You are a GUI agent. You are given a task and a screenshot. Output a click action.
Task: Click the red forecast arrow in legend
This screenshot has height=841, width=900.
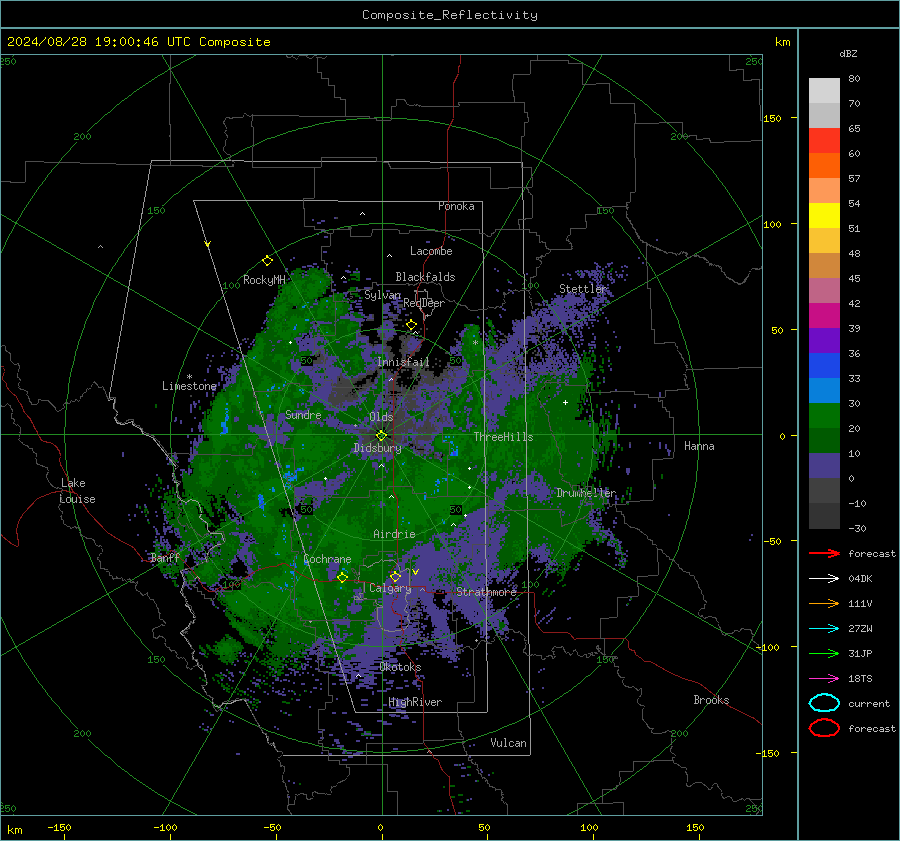coord(824,553)
